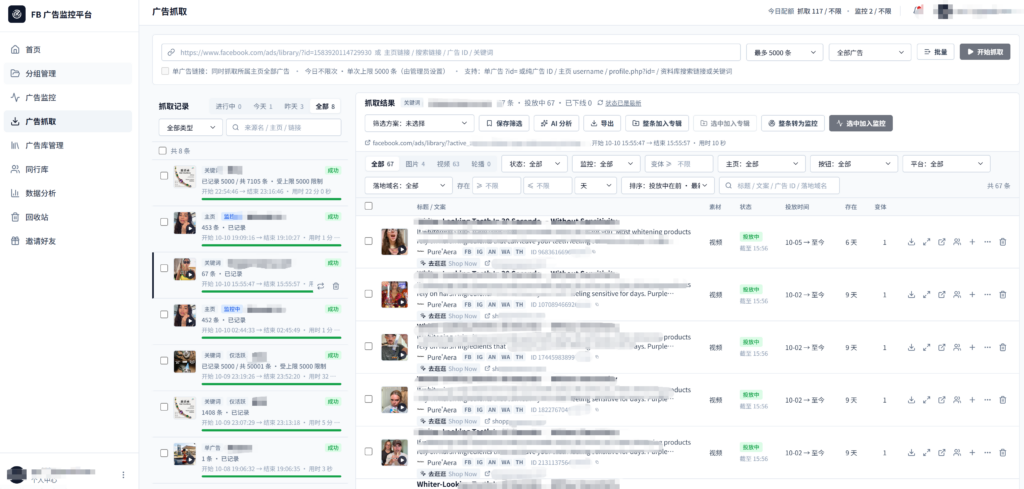Screen dimensions: 1024x489
Task: Open the 筛选方案: 未选择 dropdown
Action: (x=419, y=123)
